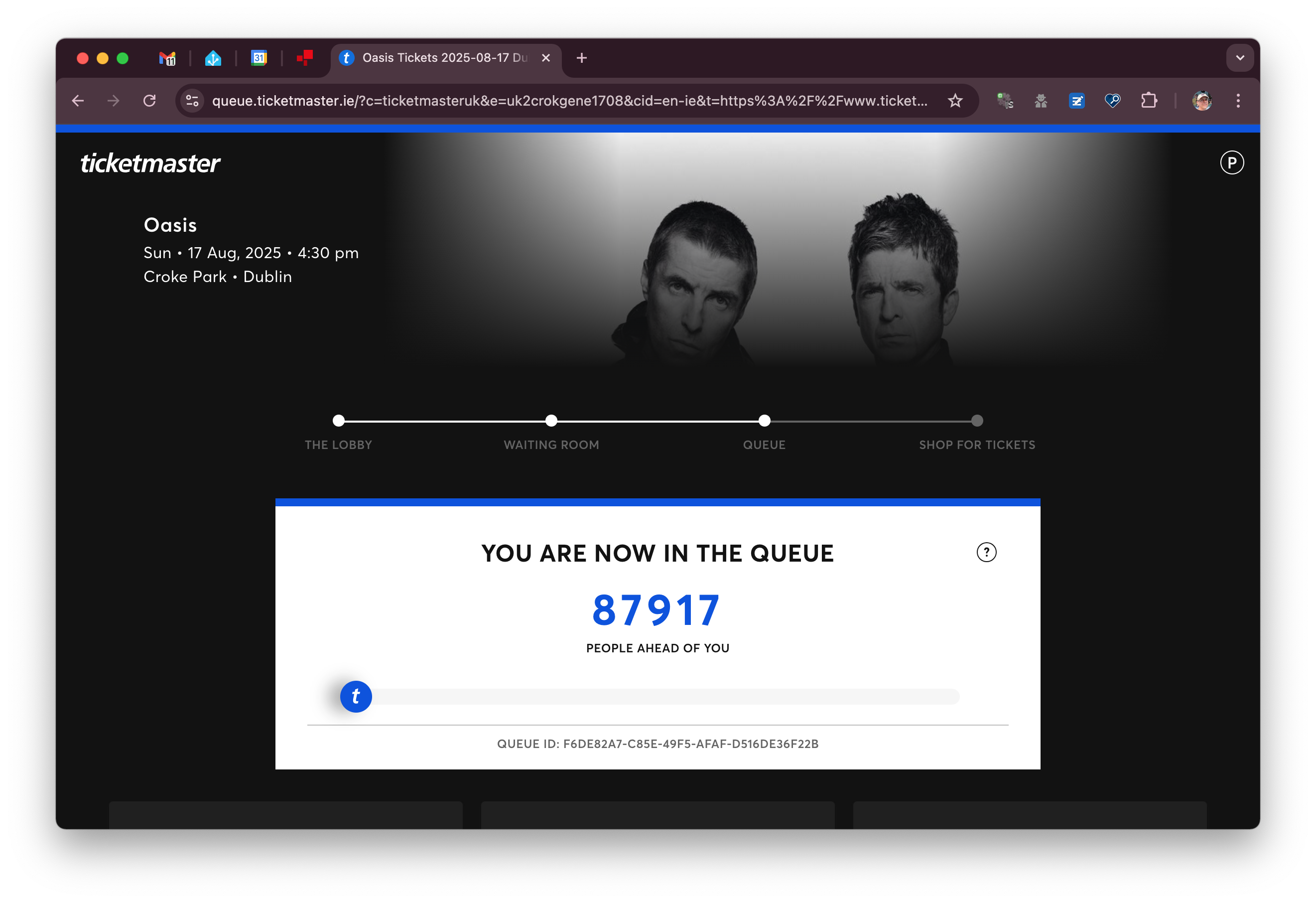Open the Chrome profile avatar
Image resolution: width=1316 pixels, height=903 pixels.
pyautogui.click(x=1201, y=101)
